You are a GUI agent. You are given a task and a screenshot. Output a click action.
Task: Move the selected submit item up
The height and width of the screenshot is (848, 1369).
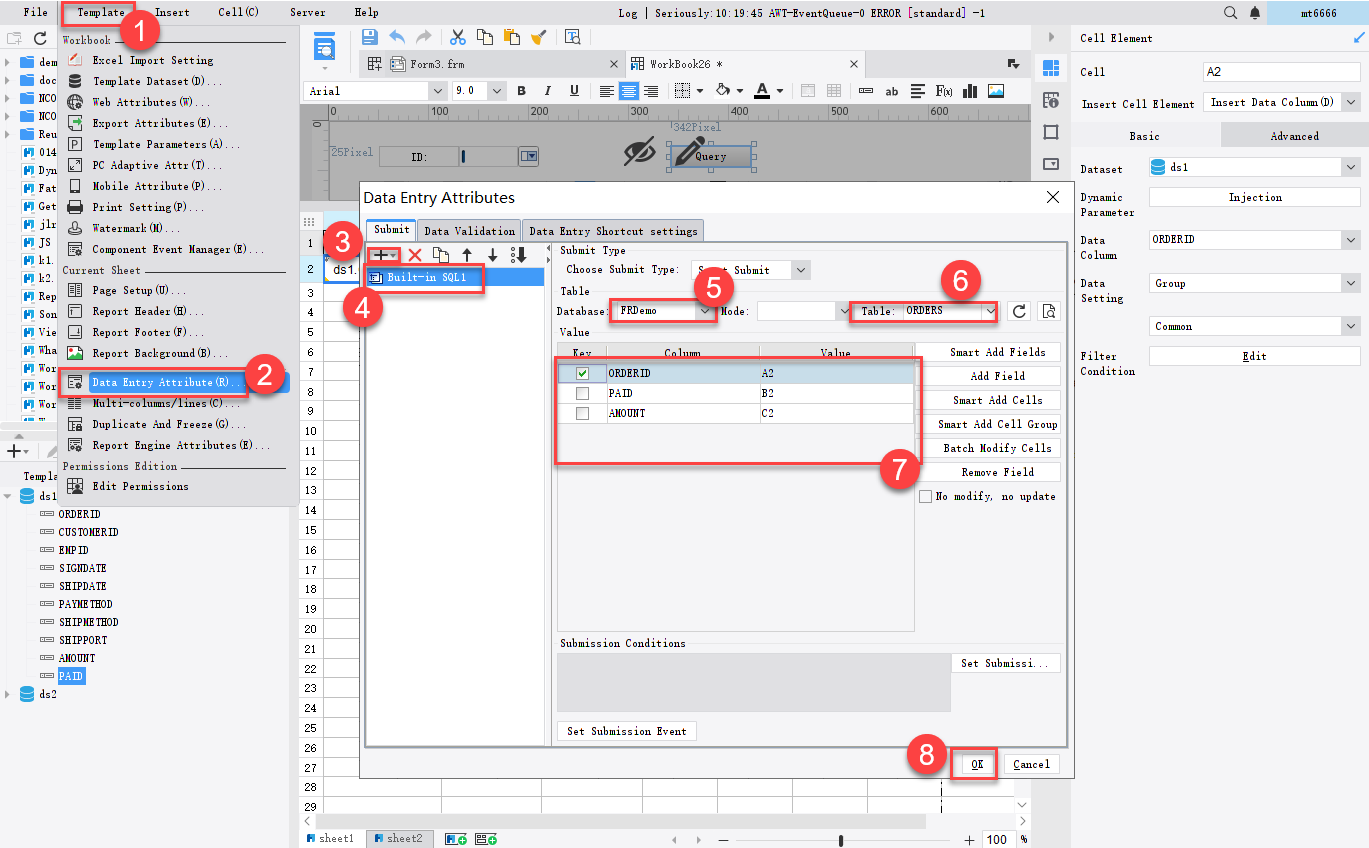coord(466,255)
